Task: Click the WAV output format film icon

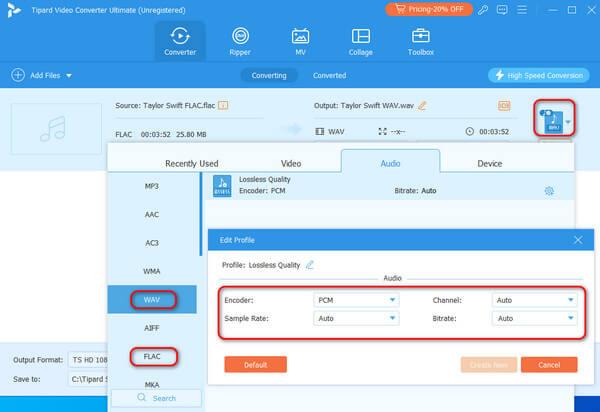Action: [x=320, y=132]
